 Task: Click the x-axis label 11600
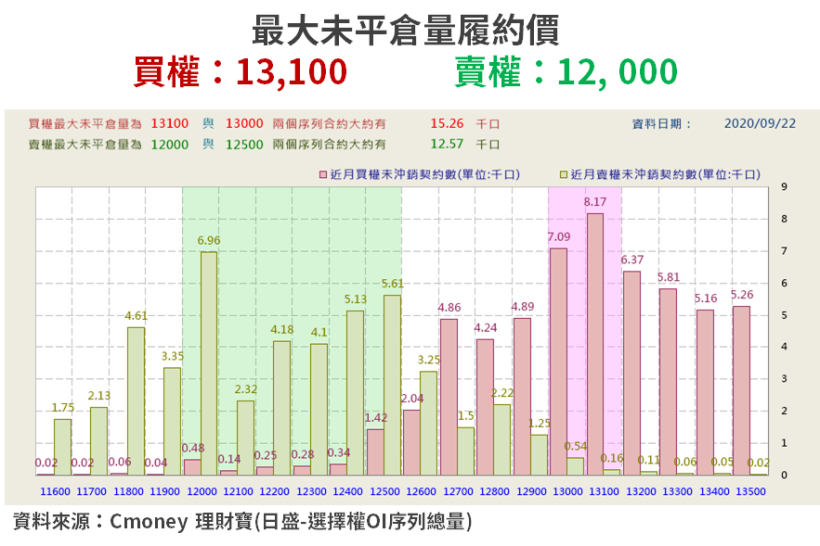(55, 492)
